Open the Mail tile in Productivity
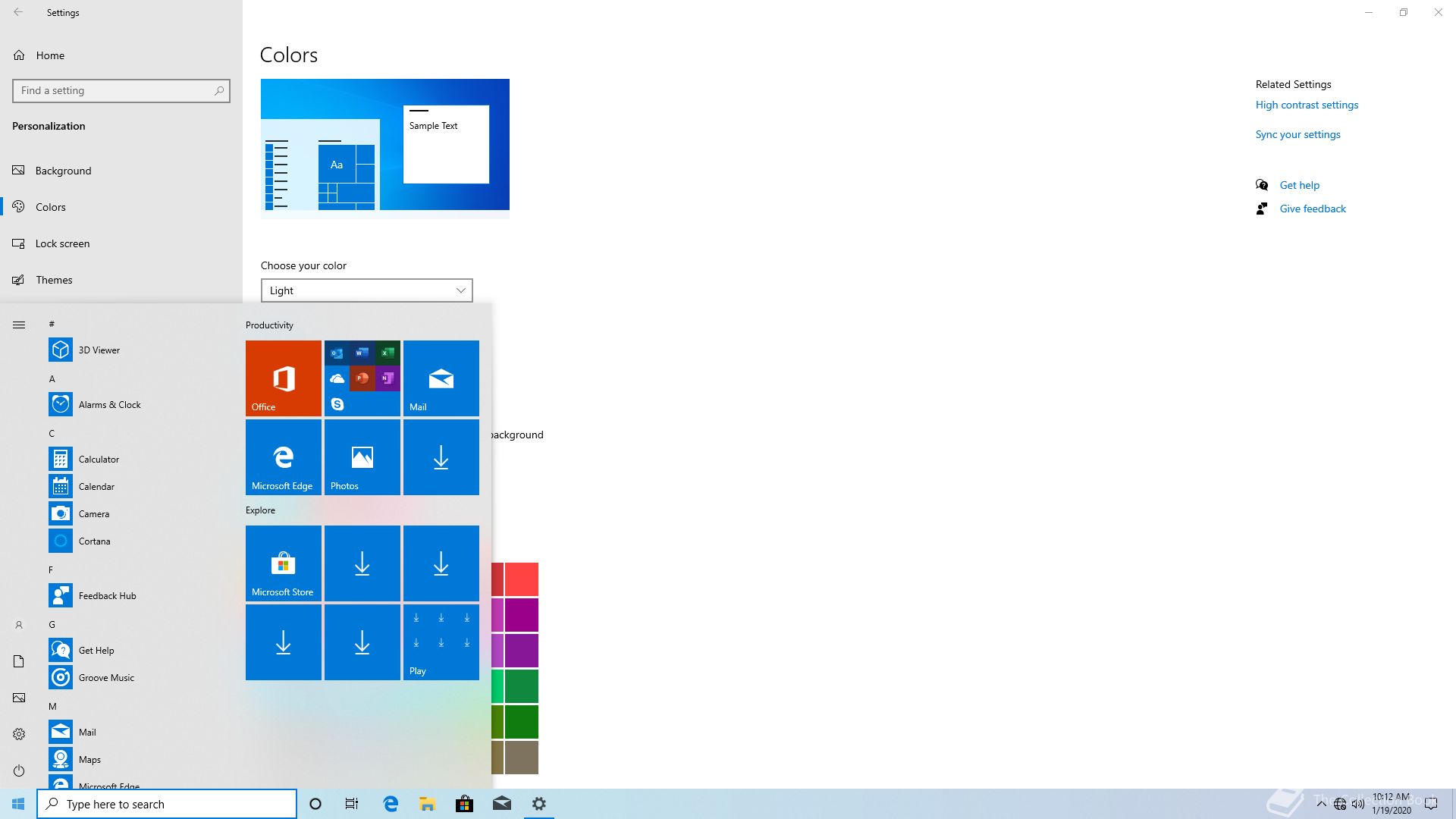 (x=441, y=378)
